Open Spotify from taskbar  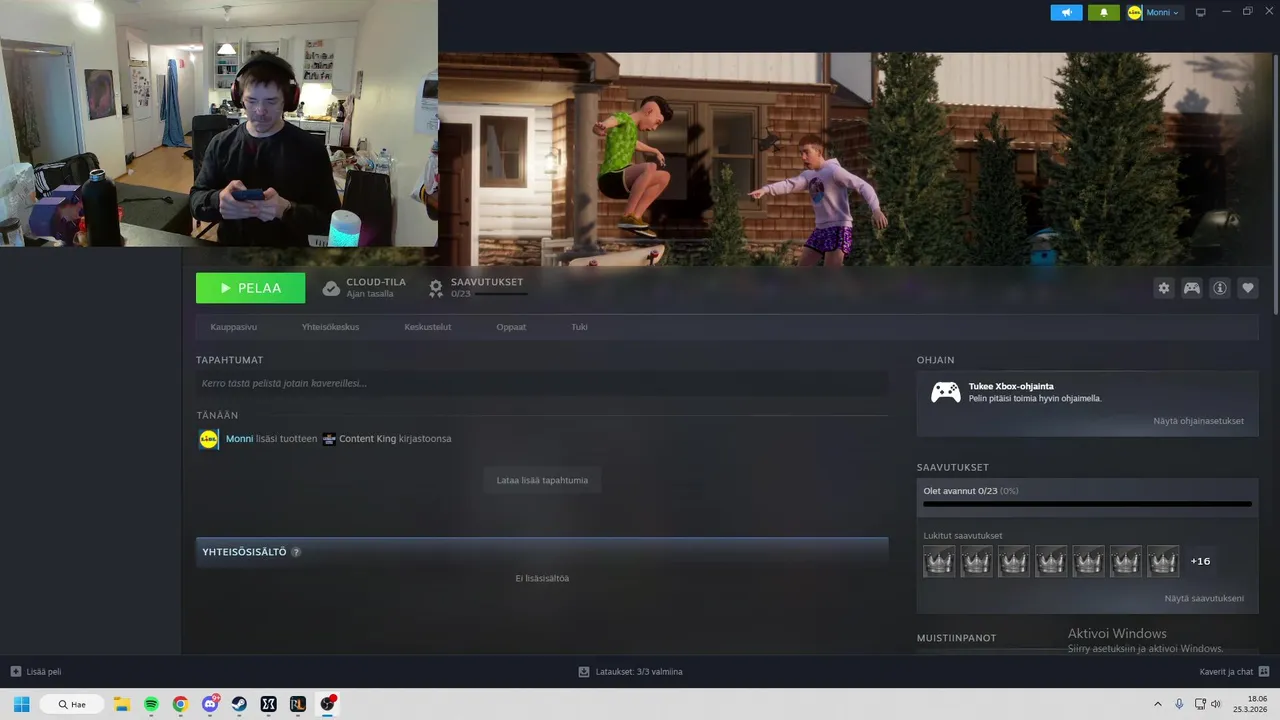pos(151,704)
